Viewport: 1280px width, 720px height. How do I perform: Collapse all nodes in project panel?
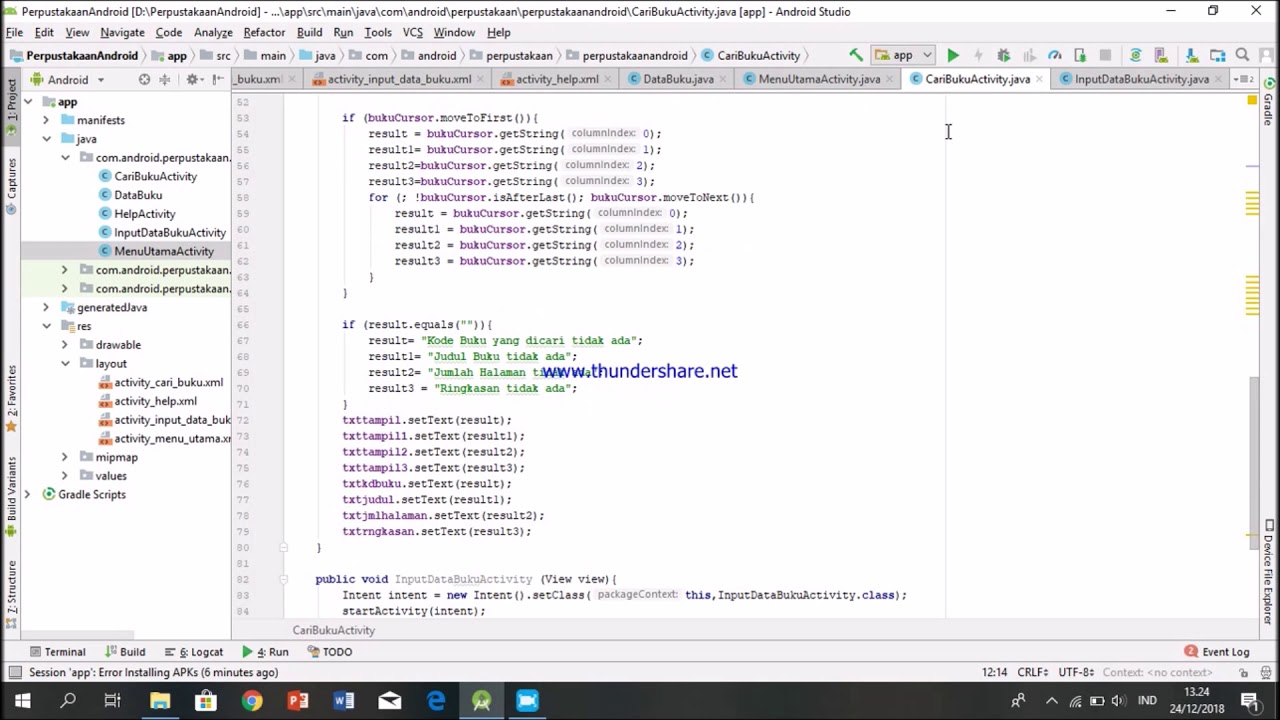167,79
